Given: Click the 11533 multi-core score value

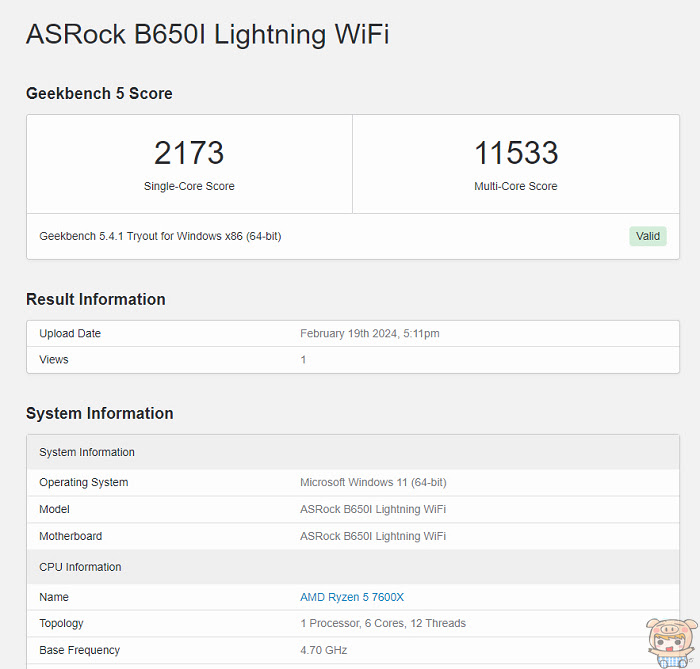Looking at the screenshot, I should 516,153.
